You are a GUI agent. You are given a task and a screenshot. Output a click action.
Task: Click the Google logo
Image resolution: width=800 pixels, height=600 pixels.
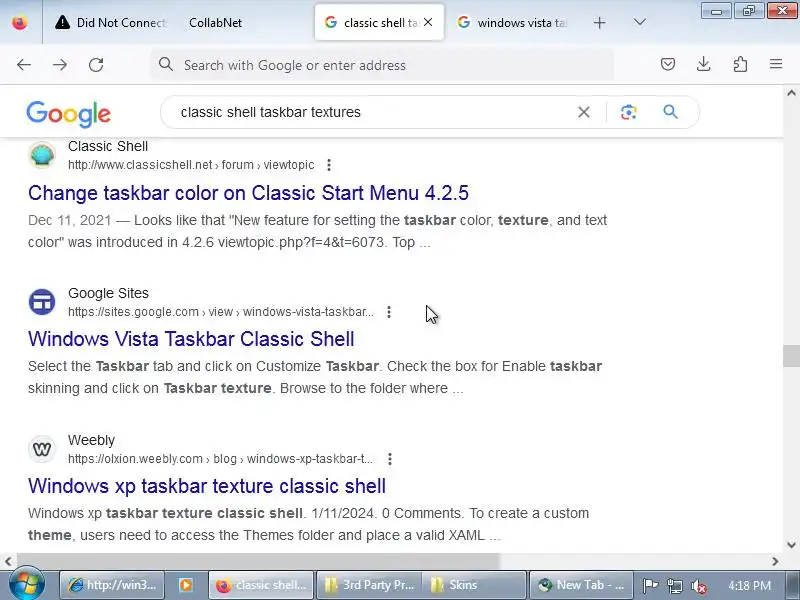click(x=68, y=113)
